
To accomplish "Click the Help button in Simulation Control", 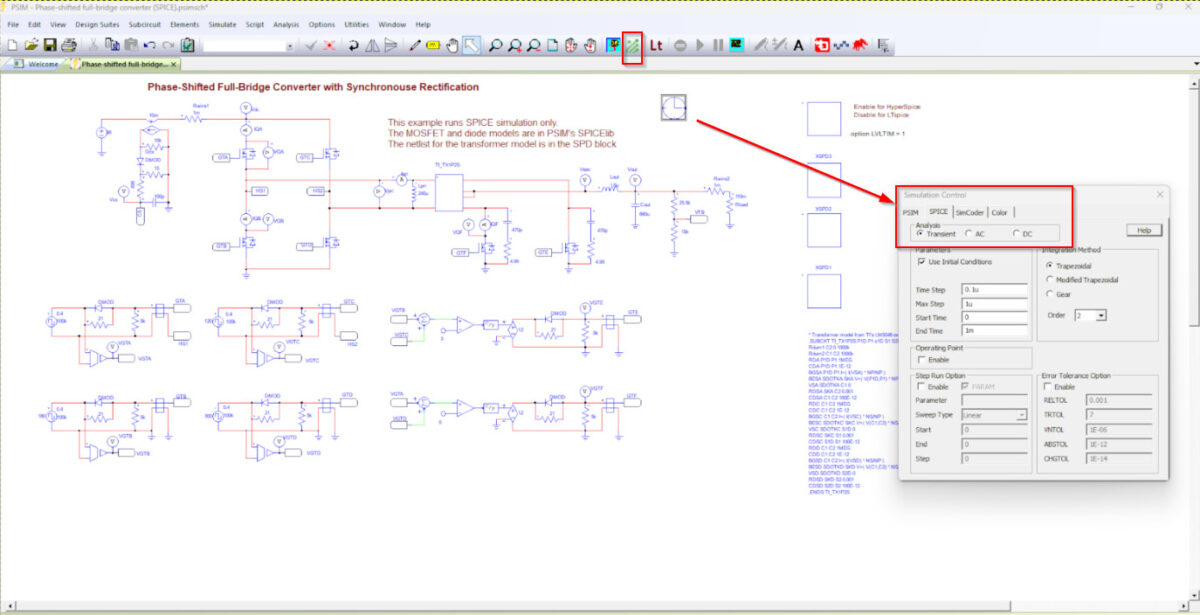I will tap(1143, 230).
